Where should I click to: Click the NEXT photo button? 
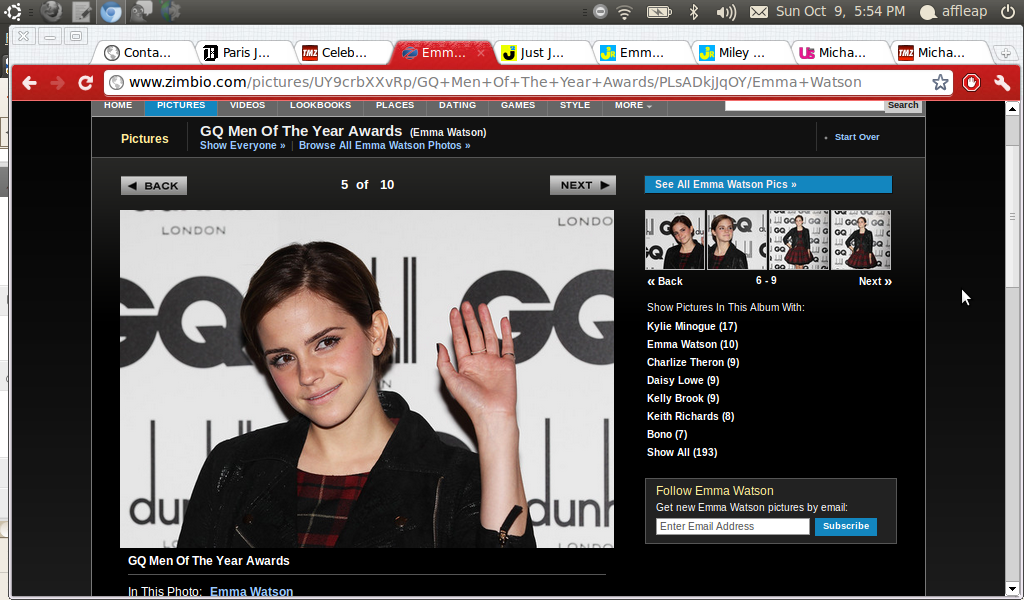click(583, 185)
